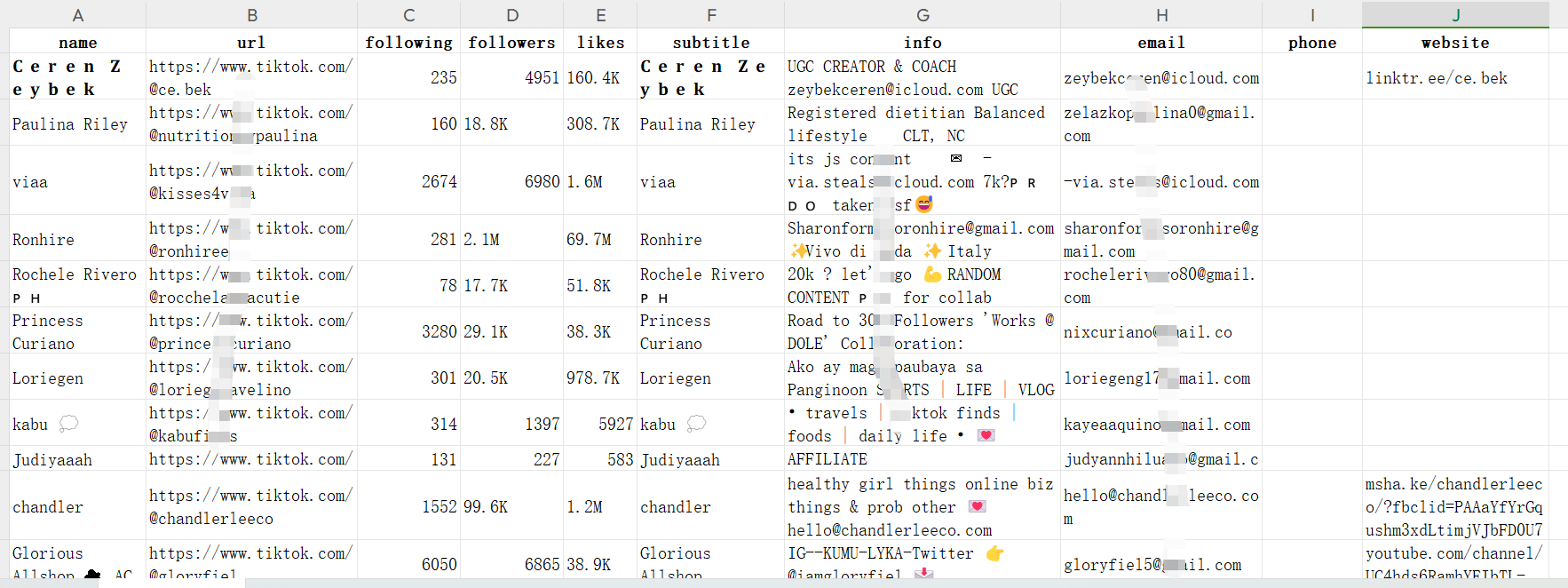The image size is (1568, 588).
Task: Click the 'phone' header cell
Action: click(1312, 42)
